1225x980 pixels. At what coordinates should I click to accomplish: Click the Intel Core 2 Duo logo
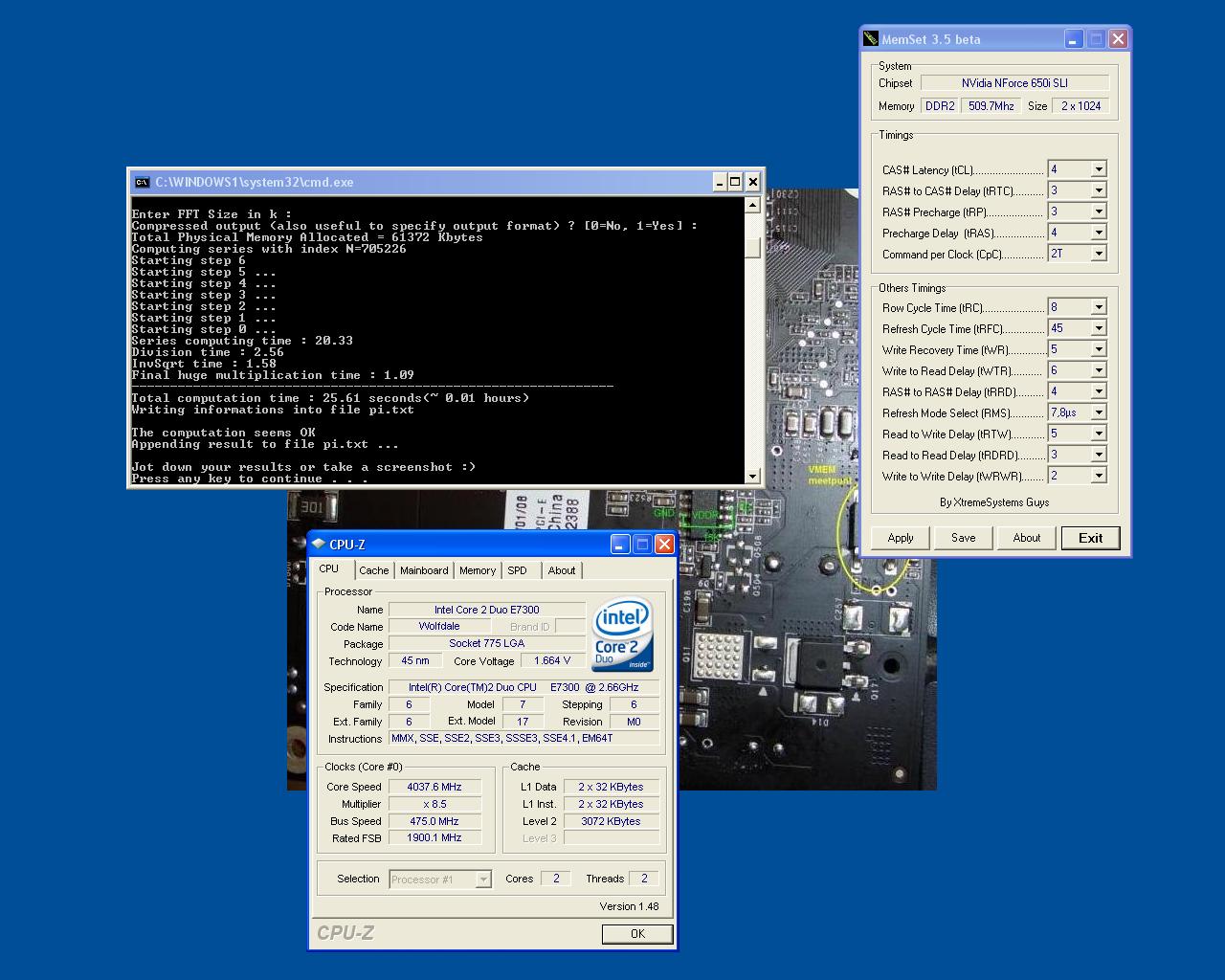[623, 635]
